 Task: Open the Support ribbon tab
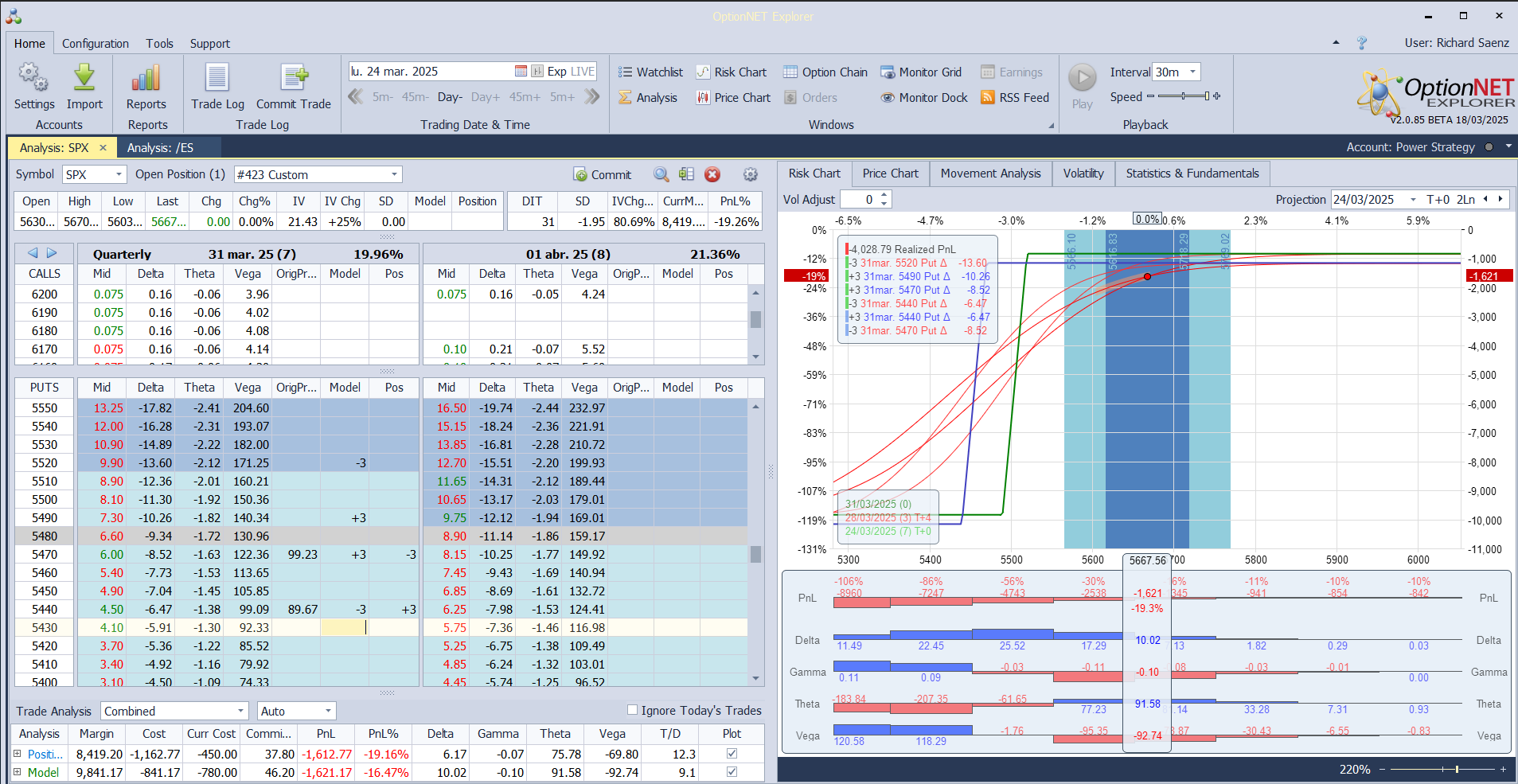[x=210, y=44]
